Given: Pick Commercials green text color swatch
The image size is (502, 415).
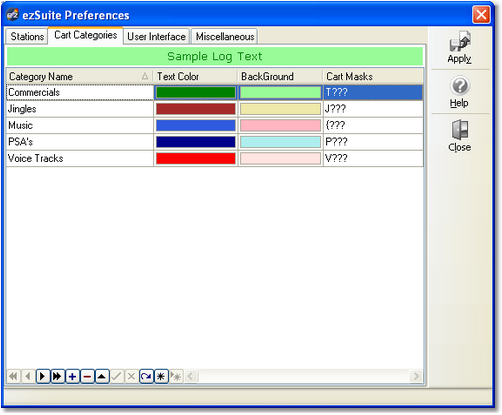Looking at the screenshot, I should click(196, 92).
